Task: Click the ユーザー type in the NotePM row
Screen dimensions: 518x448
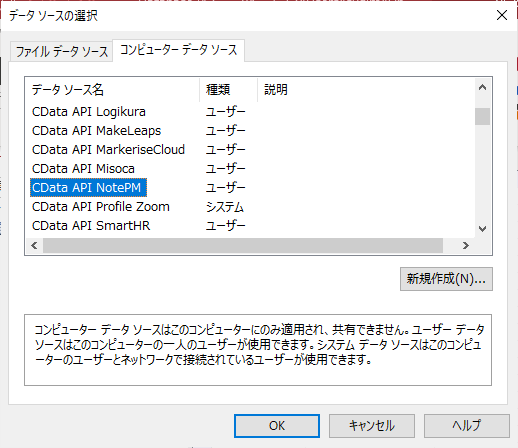Action: (x=225, y=188)
